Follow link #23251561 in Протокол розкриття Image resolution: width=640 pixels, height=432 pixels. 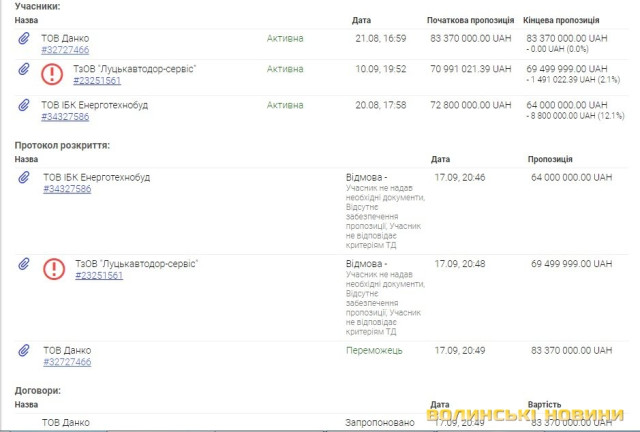click(98, 275)
